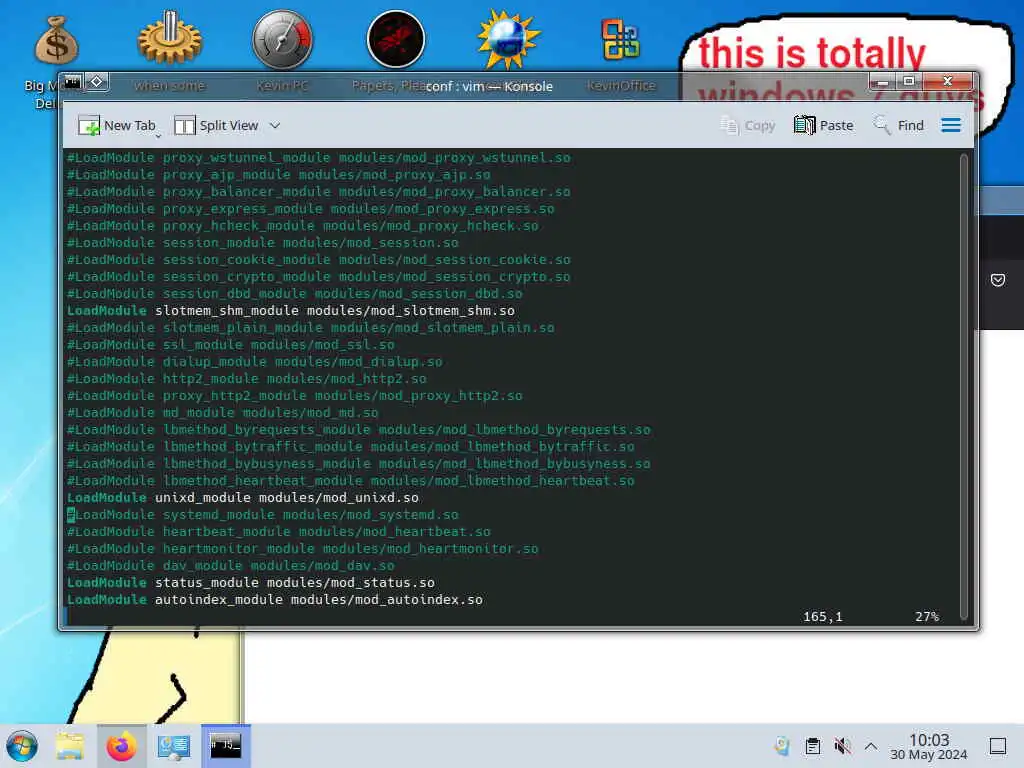
Task: Click the terminal vertical scrollbar
Action: (x=963, y=385)
